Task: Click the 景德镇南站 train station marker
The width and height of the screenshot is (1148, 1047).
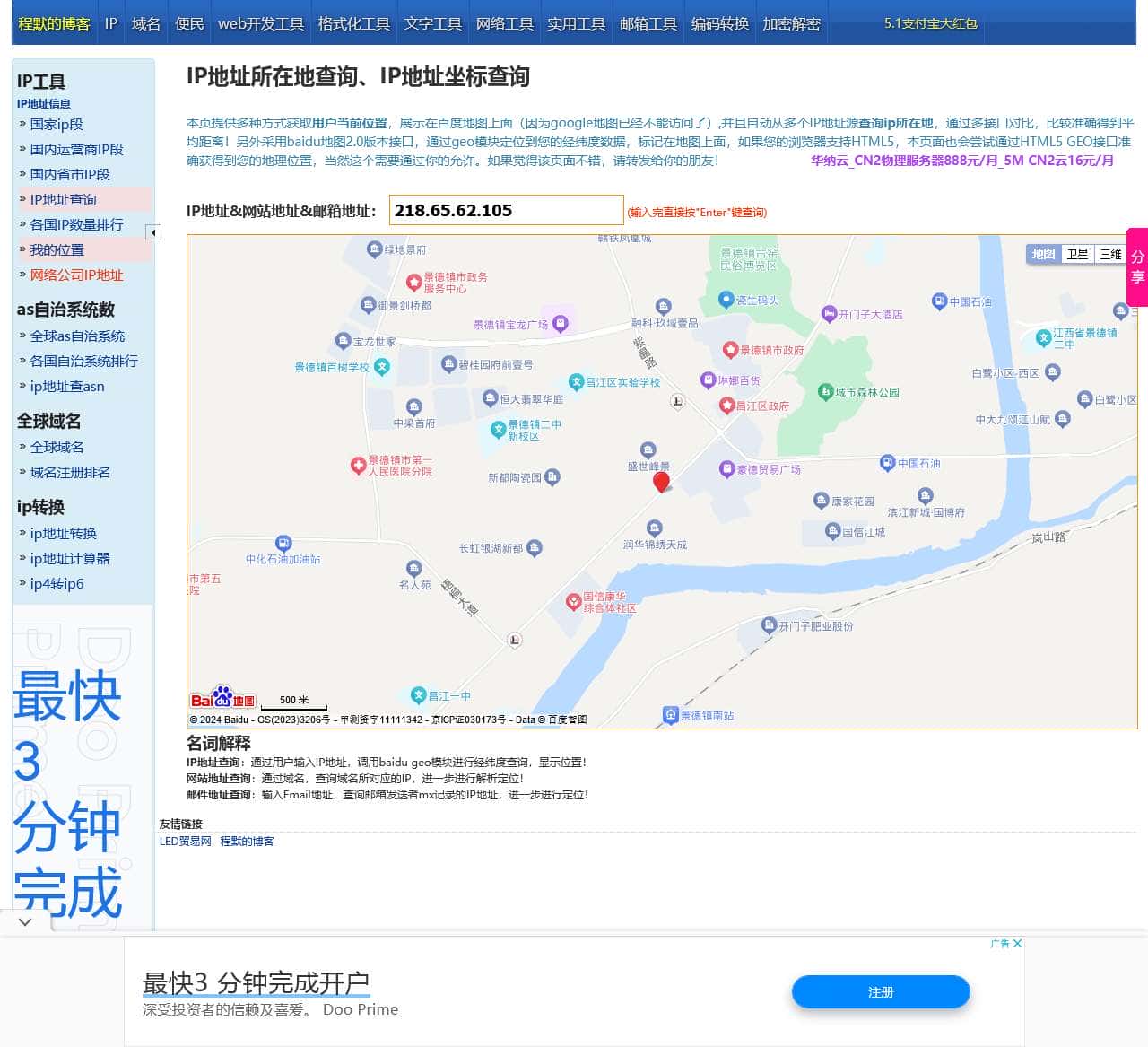Action: tap(669, 715)
